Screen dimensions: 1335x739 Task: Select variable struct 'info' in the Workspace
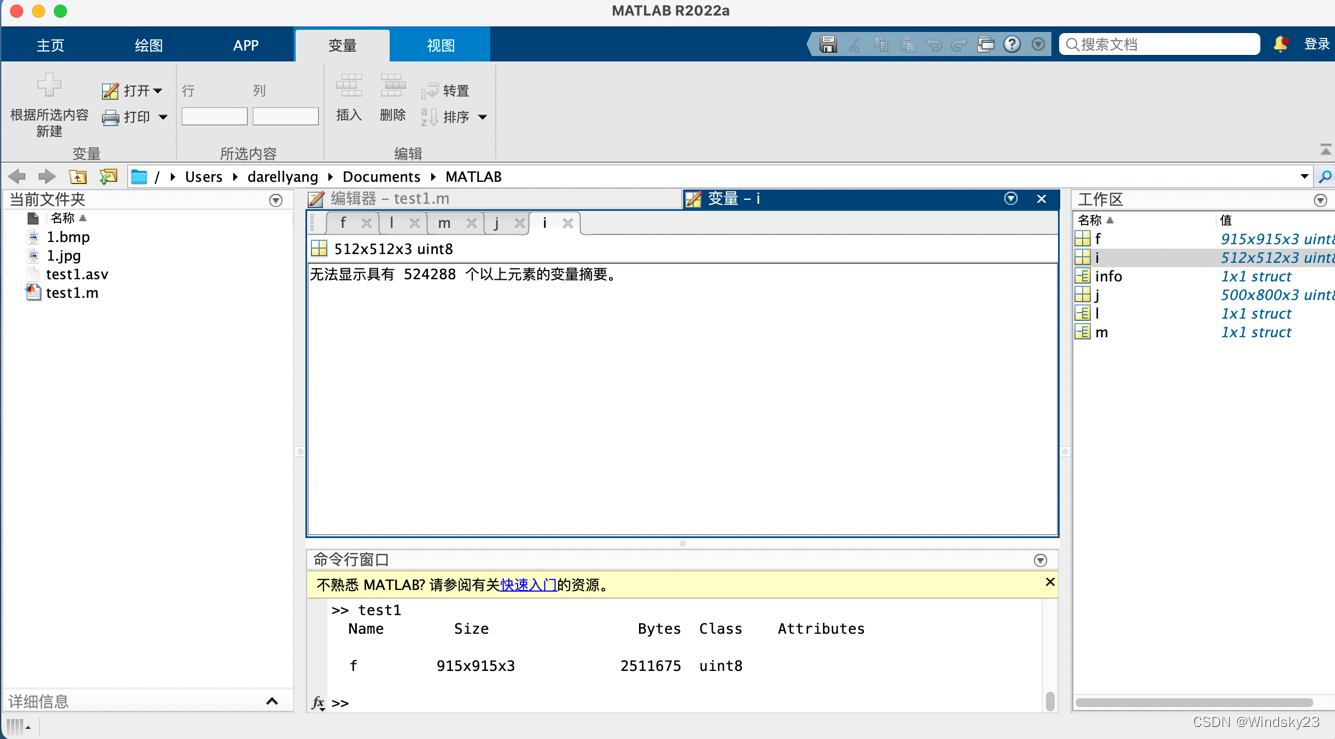pos(1108,276)
